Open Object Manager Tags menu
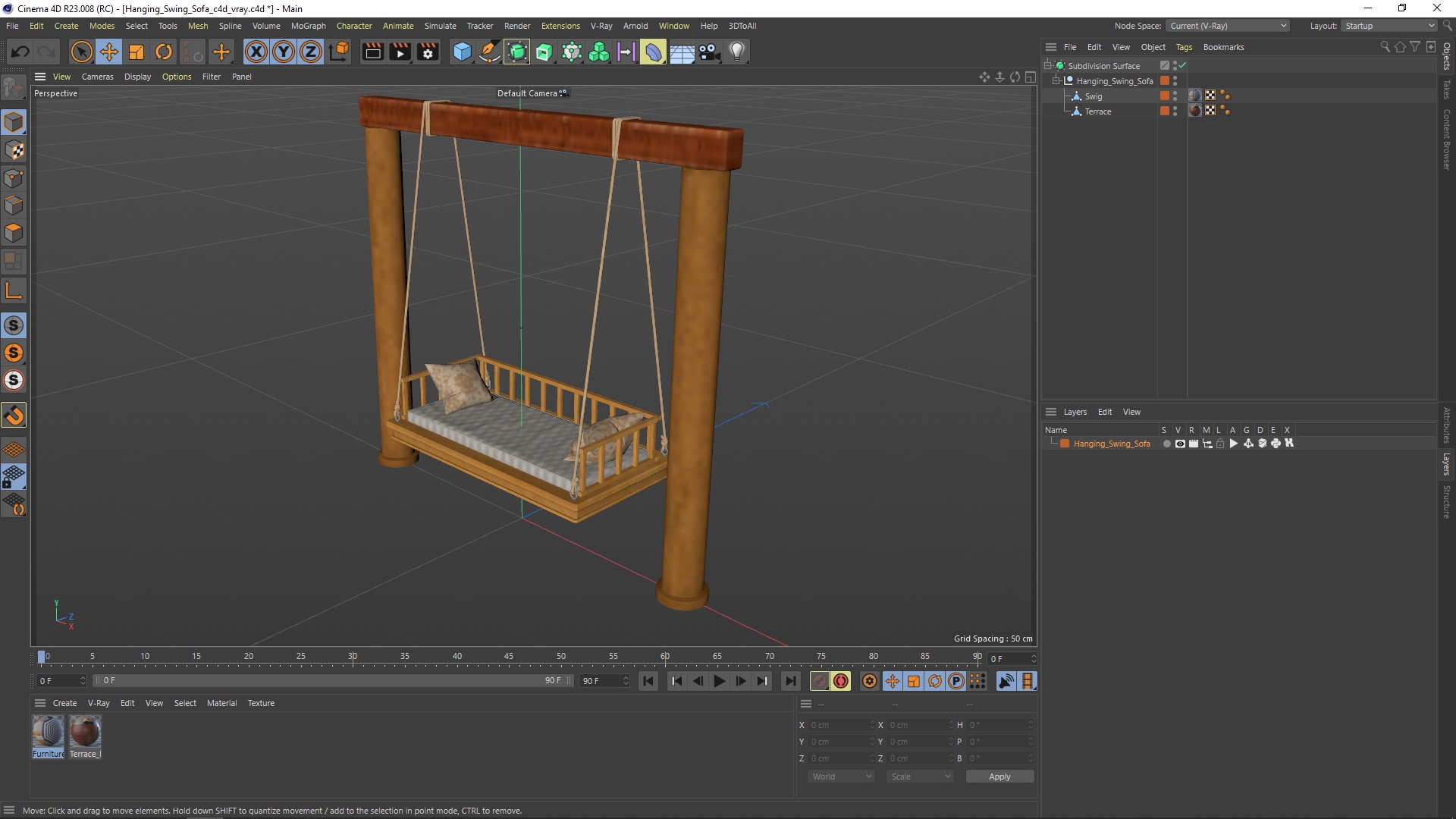The height and width of the screenshot is (819, 1456). pyautogui.click(x=1184, y=47)
